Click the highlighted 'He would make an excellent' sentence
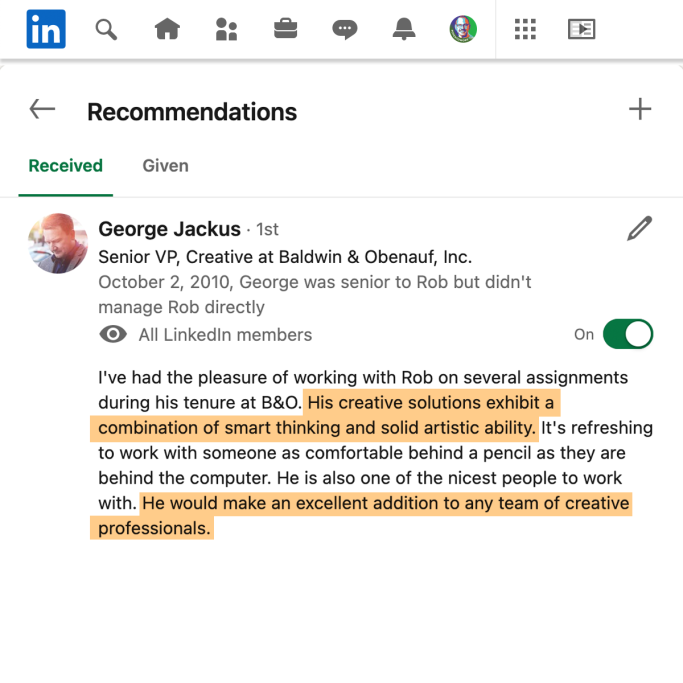This screenshot has width=683, height=683. click(x=361, y=515)
